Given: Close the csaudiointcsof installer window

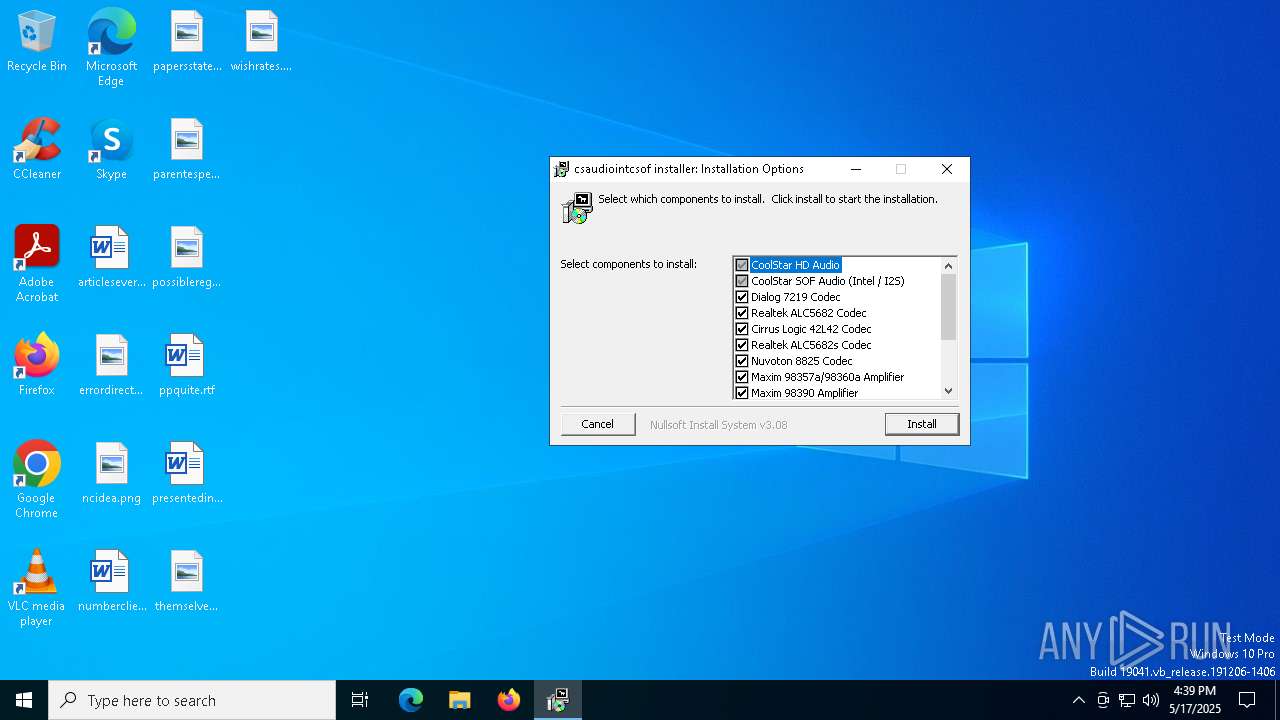Looking at the screenshot, I should point(947,169).
